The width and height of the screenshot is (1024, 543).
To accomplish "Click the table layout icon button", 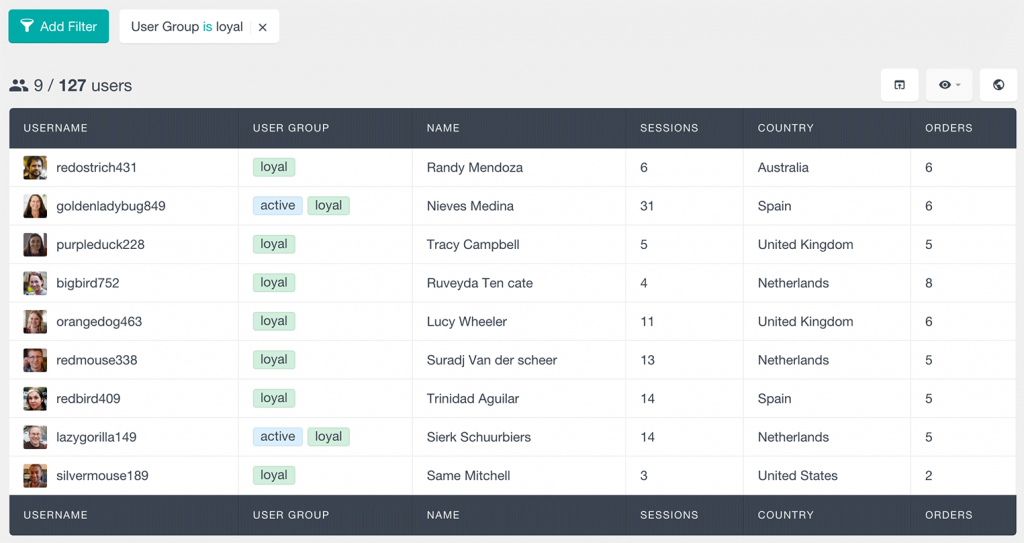I will pyautogui.click(x=899, y=85).
